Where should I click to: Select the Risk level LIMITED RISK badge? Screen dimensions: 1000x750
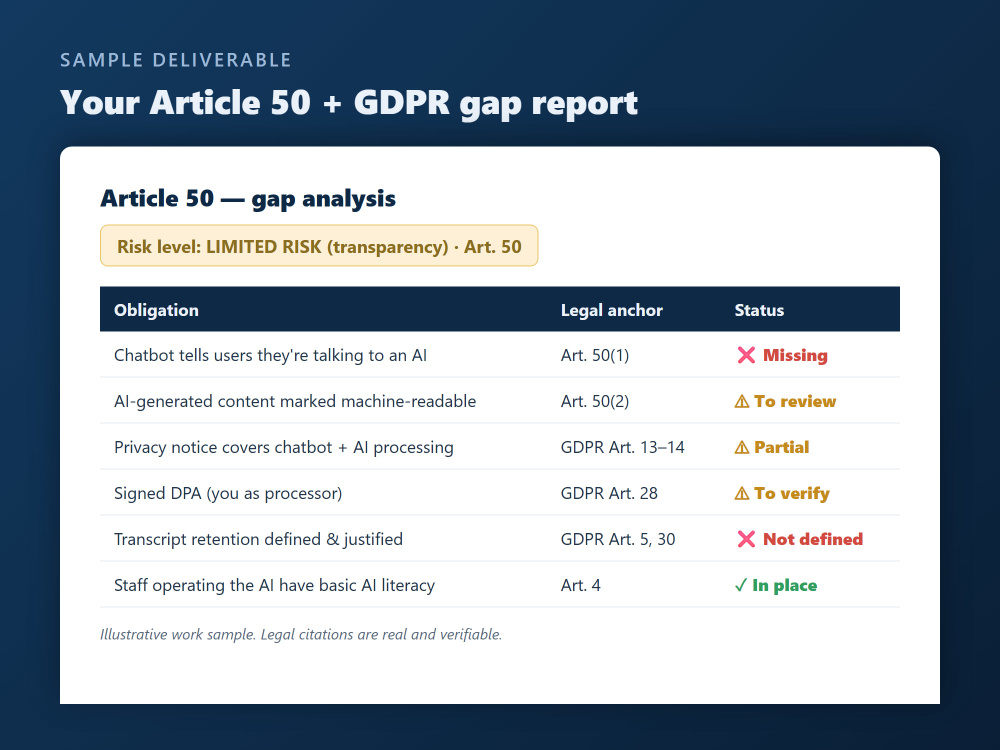(x=319, y=246)
